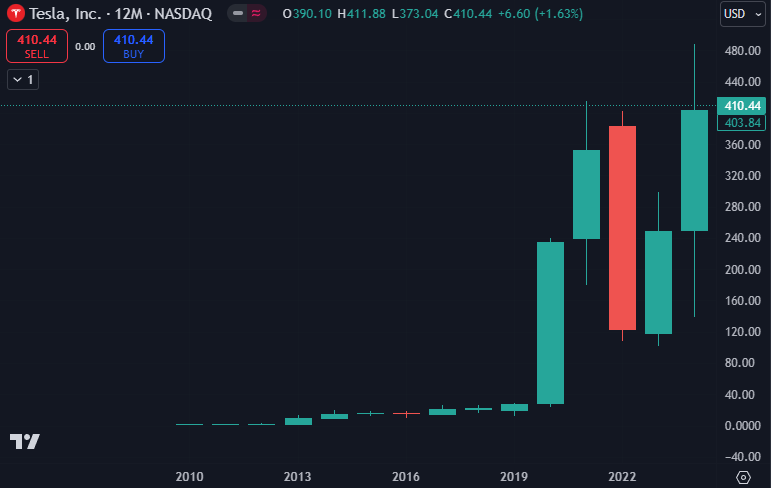The height and width of the screenshot is (488, 771).
Task: Click the open value O390.10
Action: tap(307, 14)
